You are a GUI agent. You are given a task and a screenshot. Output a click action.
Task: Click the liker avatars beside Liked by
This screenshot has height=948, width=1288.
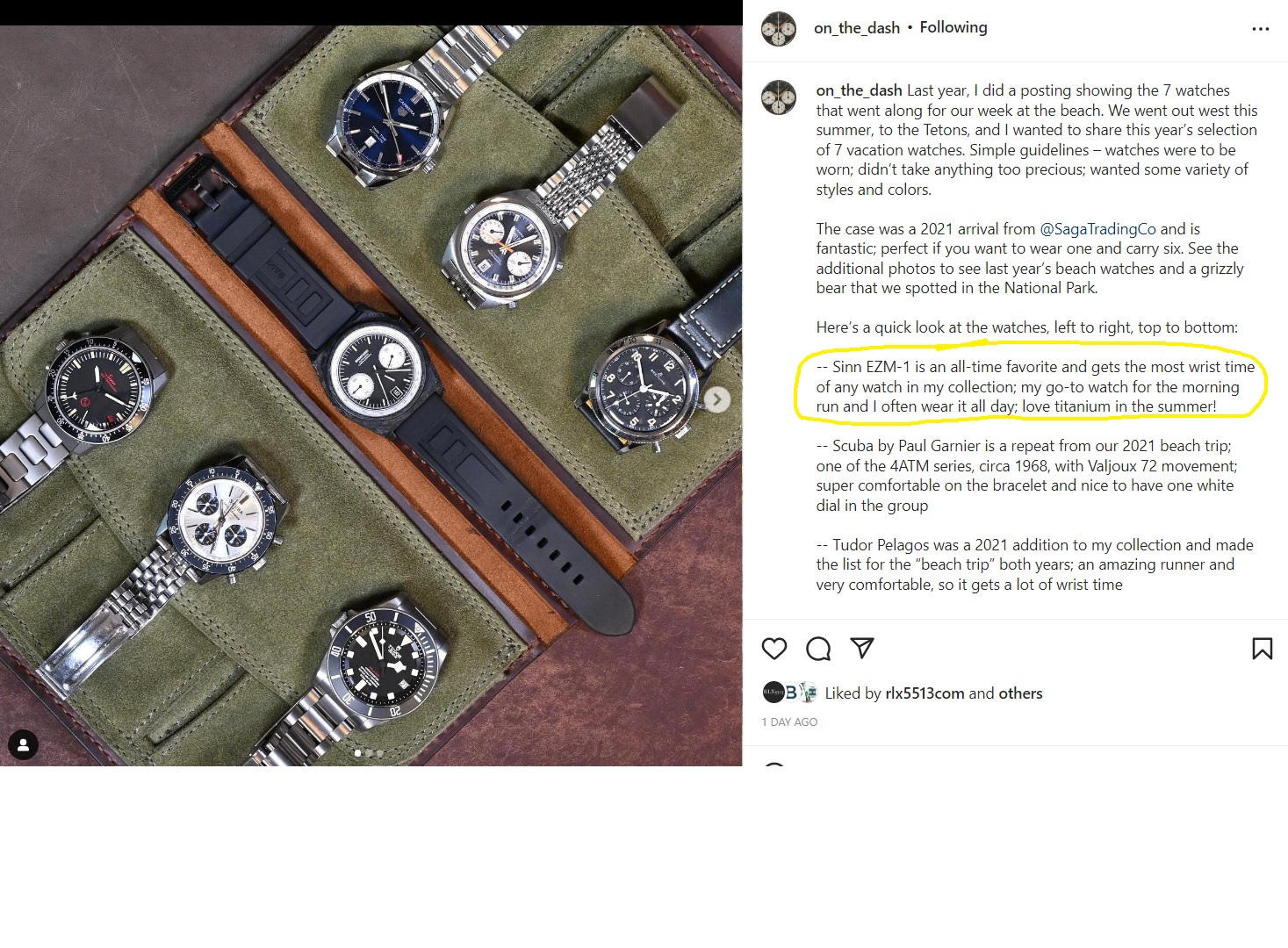click(x=789, y=693)
